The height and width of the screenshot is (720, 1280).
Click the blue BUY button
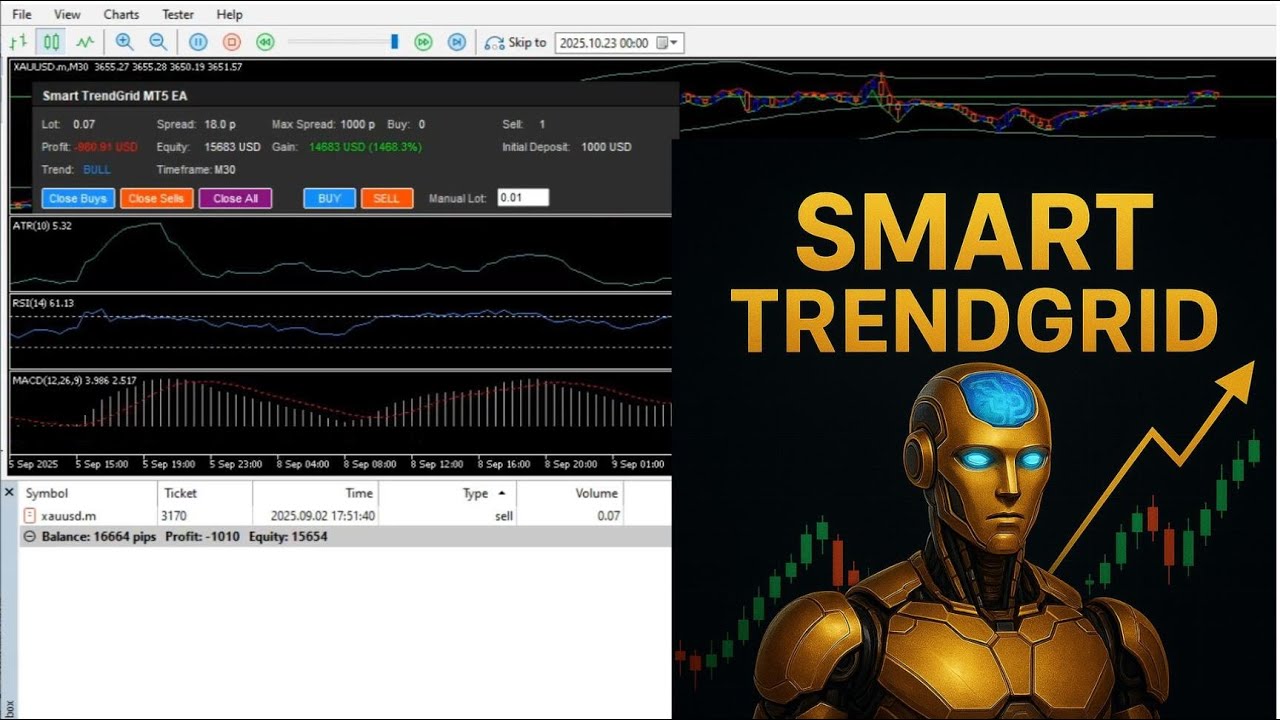pyautogui.click(x=329, y=198)
